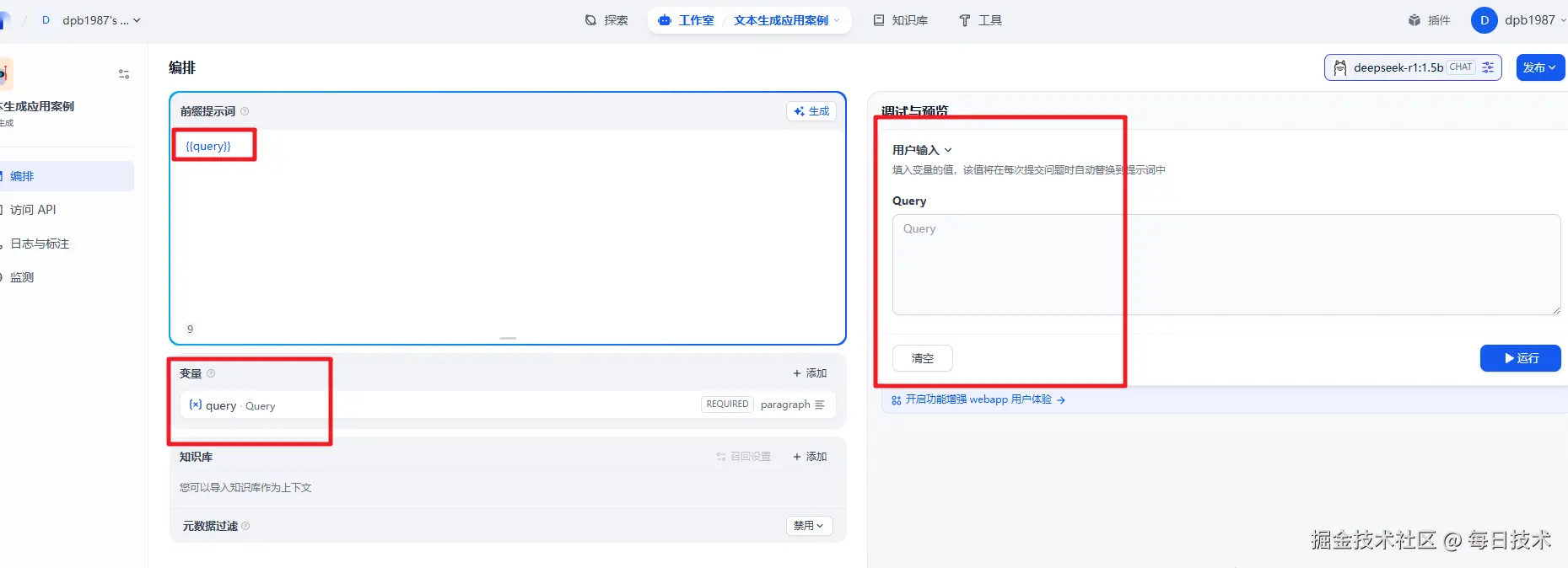Click the {{query}} variable token
Viewport: 1568px width, 568px height.
point(208,146)
